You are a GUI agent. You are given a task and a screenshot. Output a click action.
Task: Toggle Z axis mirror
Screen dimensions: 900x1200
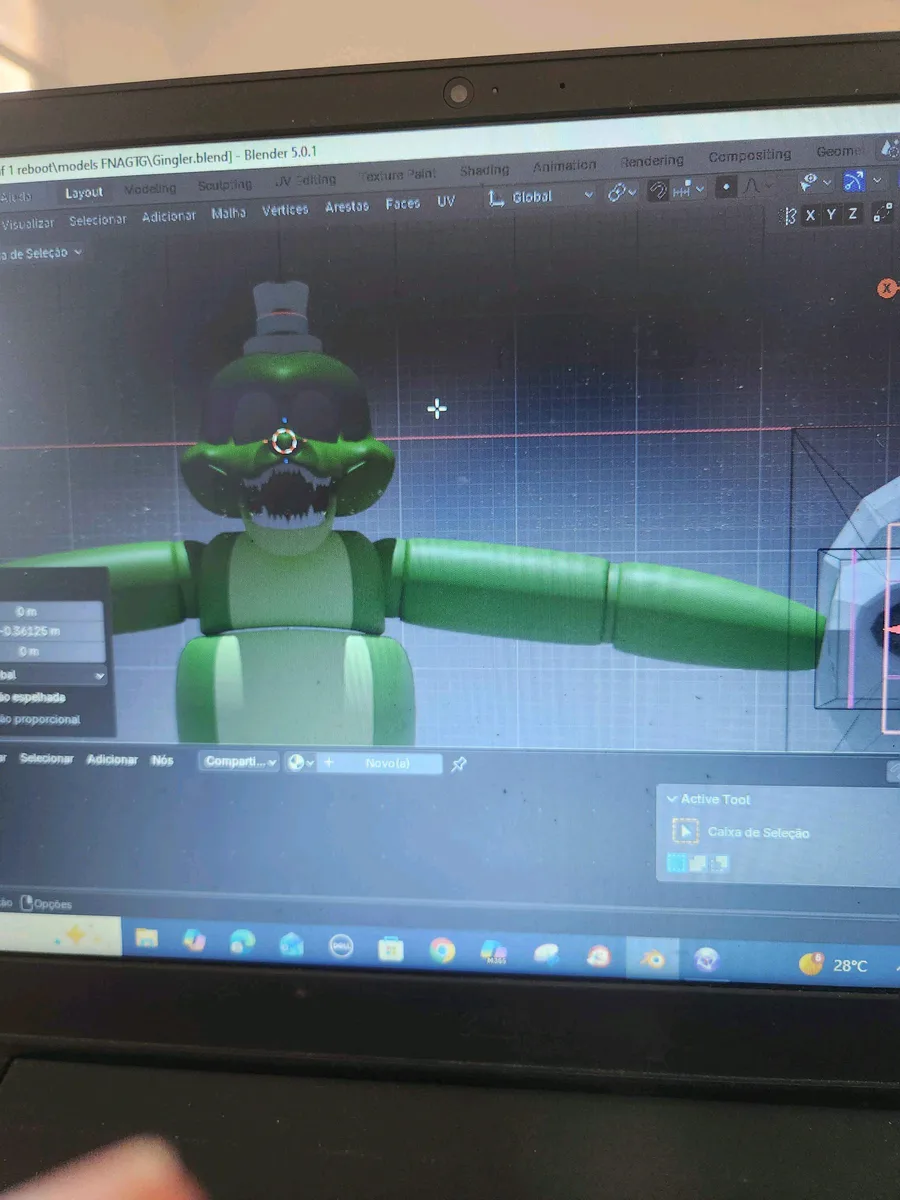coord(852,213)
